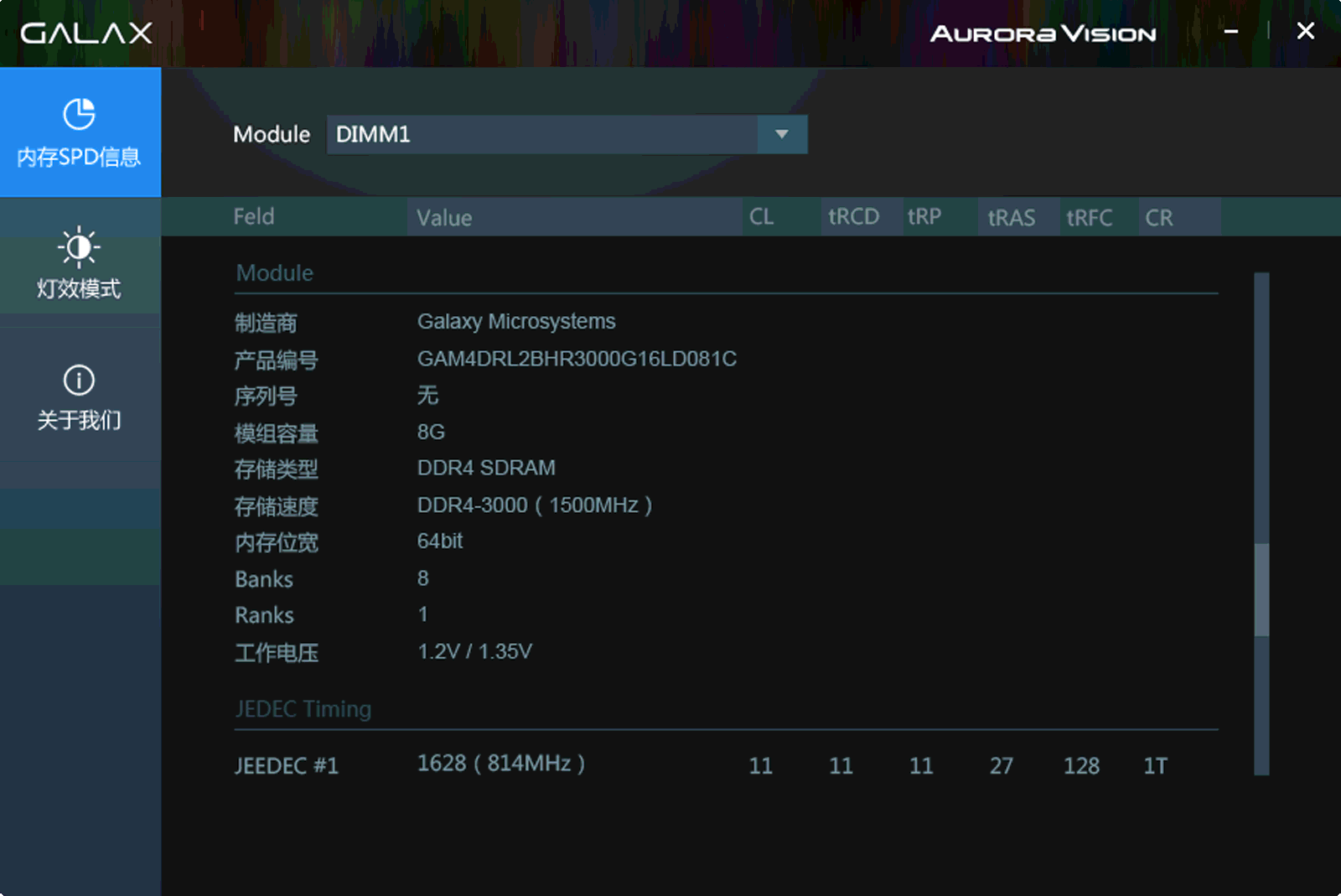Click the 产品编号 product number label

pos(276,360)
